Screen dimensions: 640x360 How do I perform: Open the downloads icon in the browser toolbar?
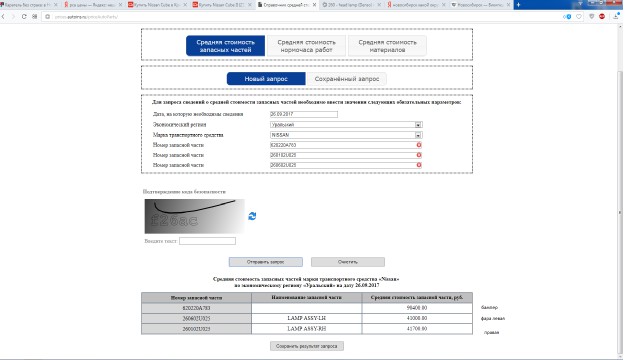616,16
